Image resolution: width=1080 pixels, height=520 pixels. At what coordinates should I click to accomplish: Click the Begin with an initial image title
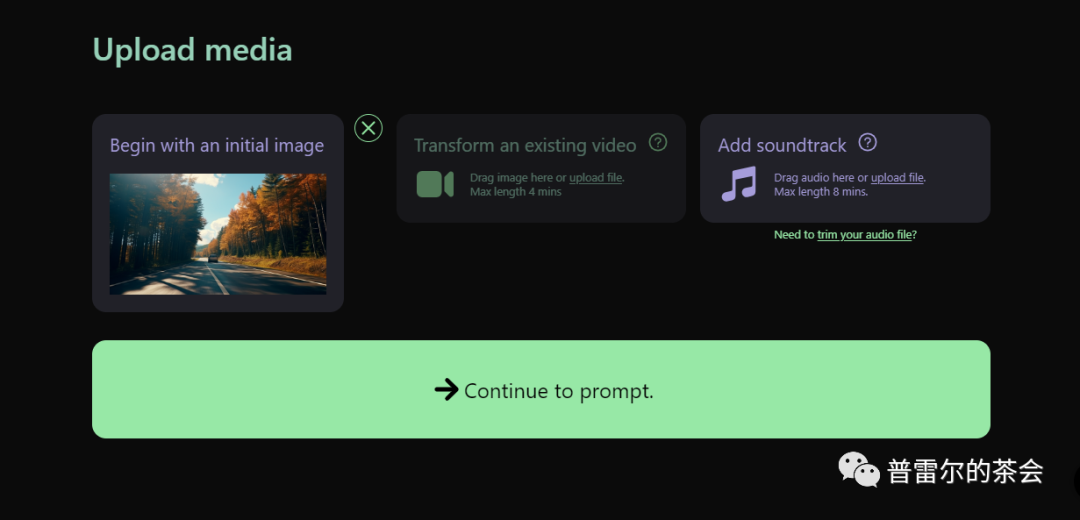click(x=217, y=146)
